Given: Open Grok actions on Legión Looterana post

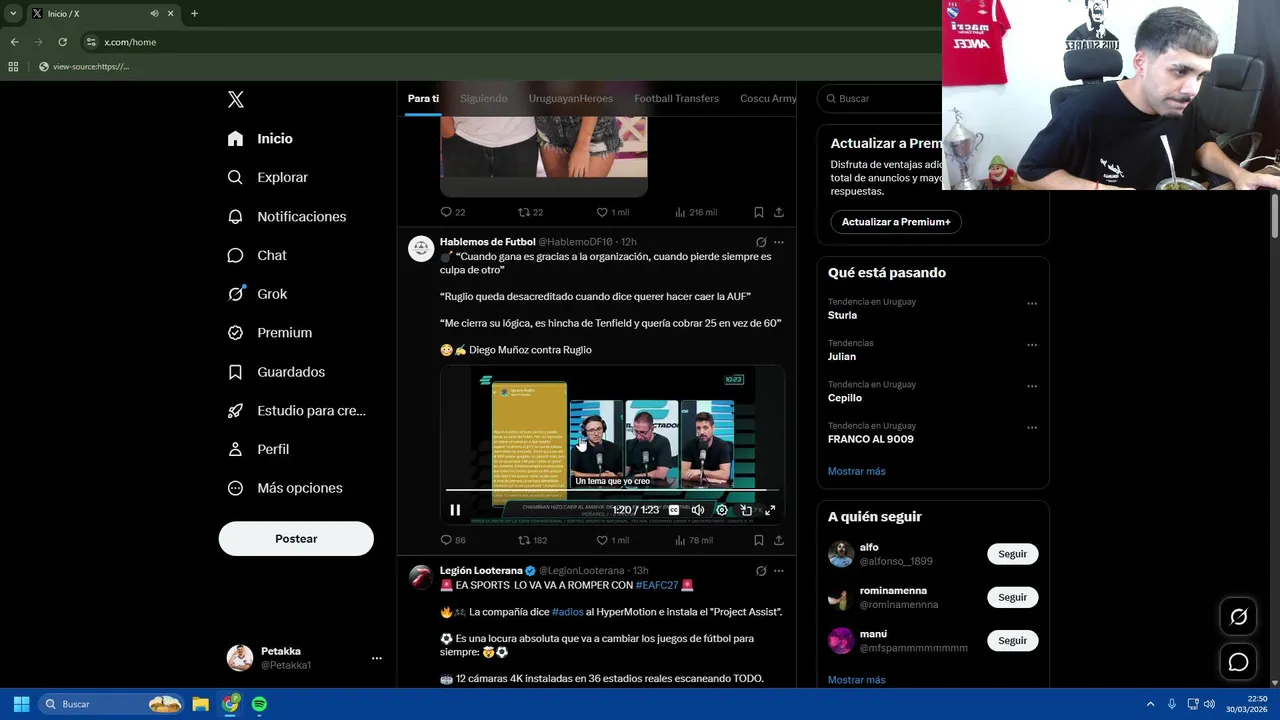Looking at the screenshot, I should point(761,571).
